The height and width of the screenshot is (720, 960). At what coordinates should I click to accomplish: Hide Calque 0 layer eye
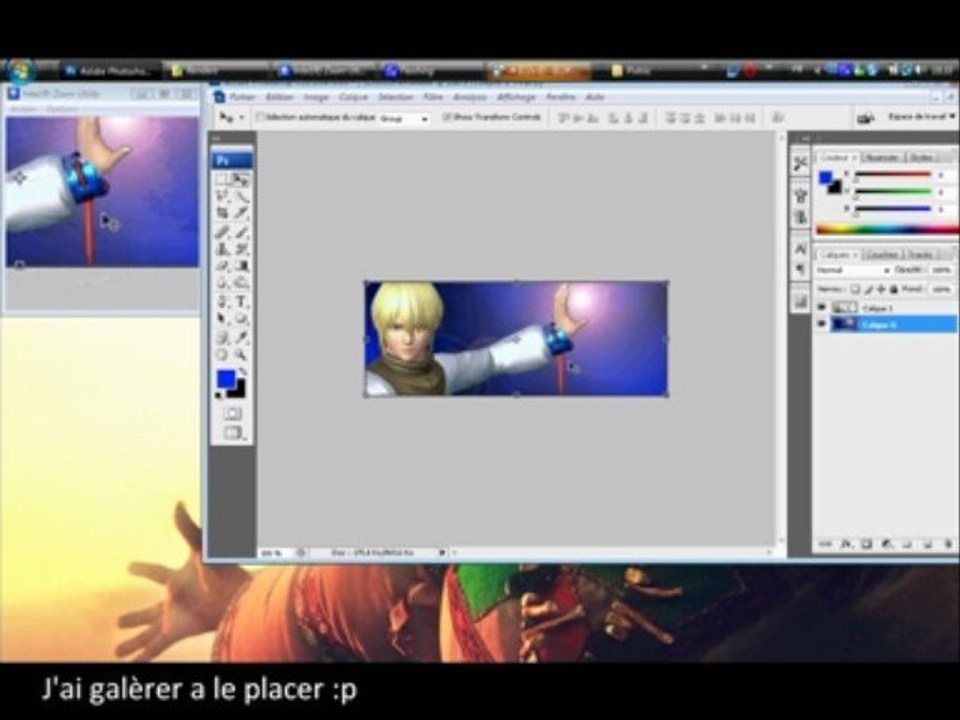tap(822, 324)
